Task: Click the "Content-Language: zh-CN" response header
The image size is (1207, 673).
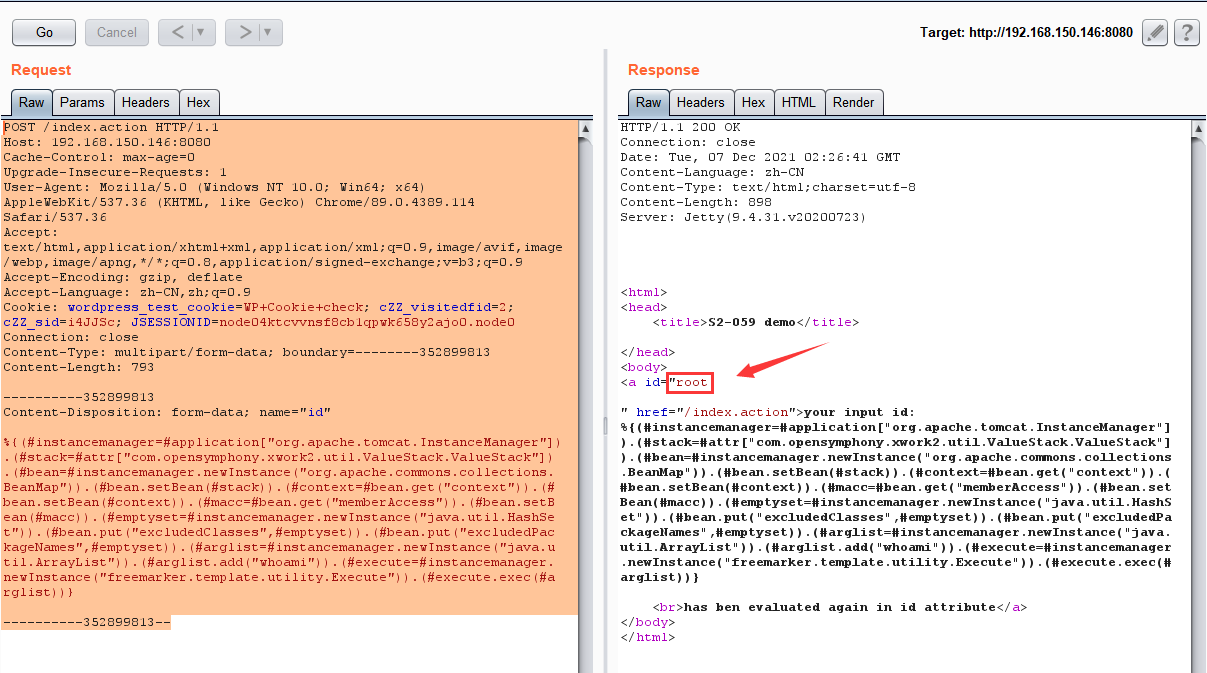Action: click(712, 172)
